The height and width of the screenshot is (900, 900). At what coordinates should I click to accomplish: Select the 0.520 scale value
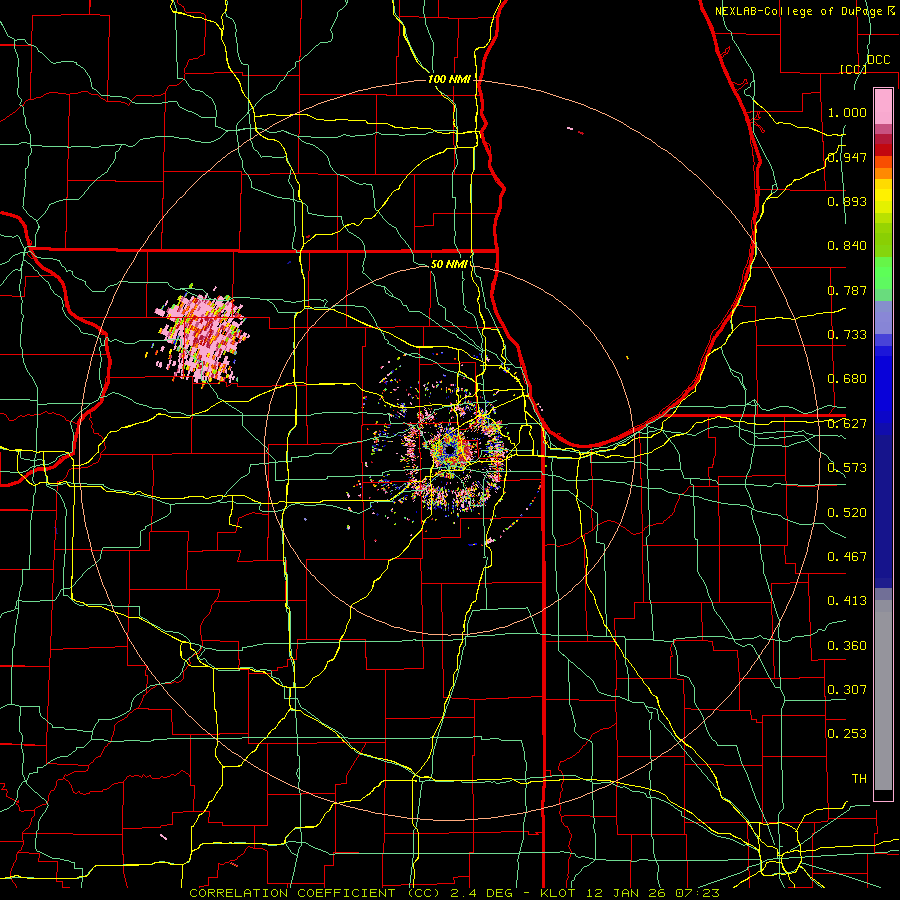[x=847, y=513]
